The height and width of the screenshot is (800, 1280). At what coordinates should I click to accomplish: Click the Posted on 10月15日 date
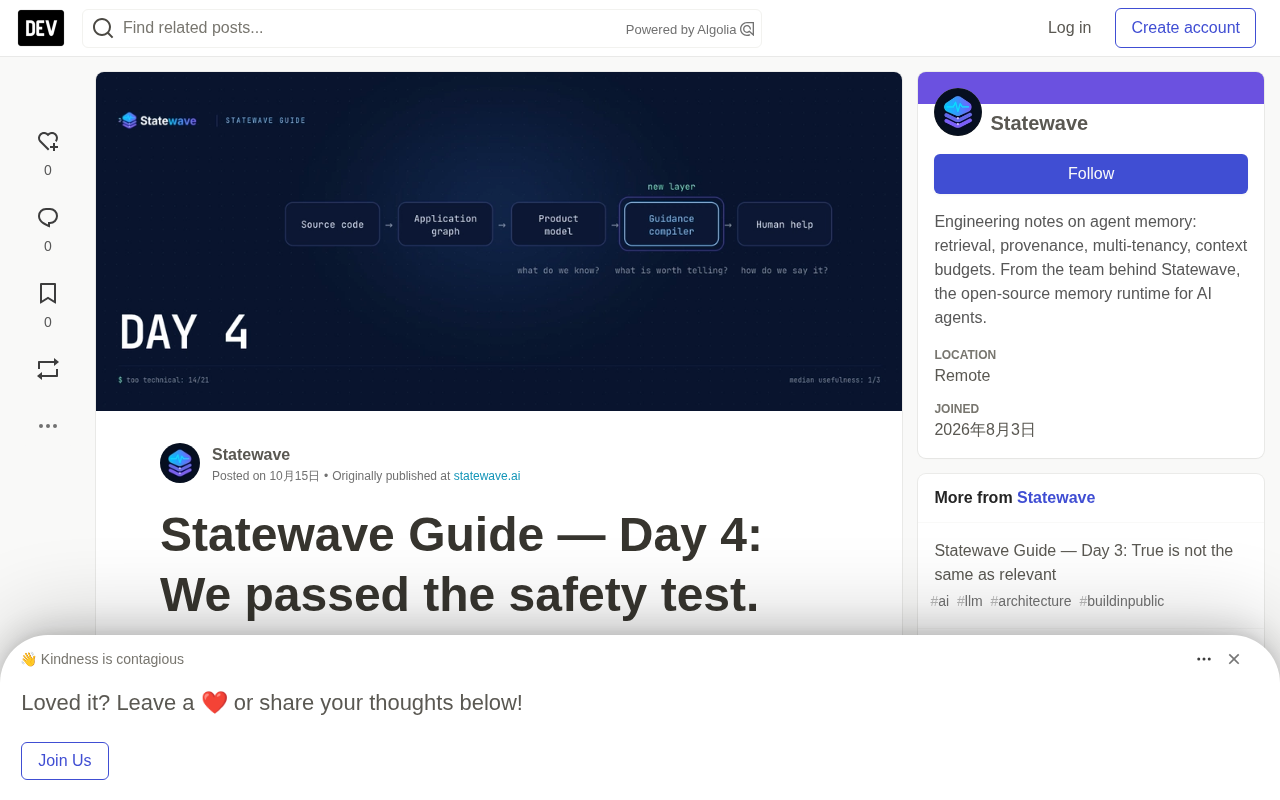pos(266,476)
